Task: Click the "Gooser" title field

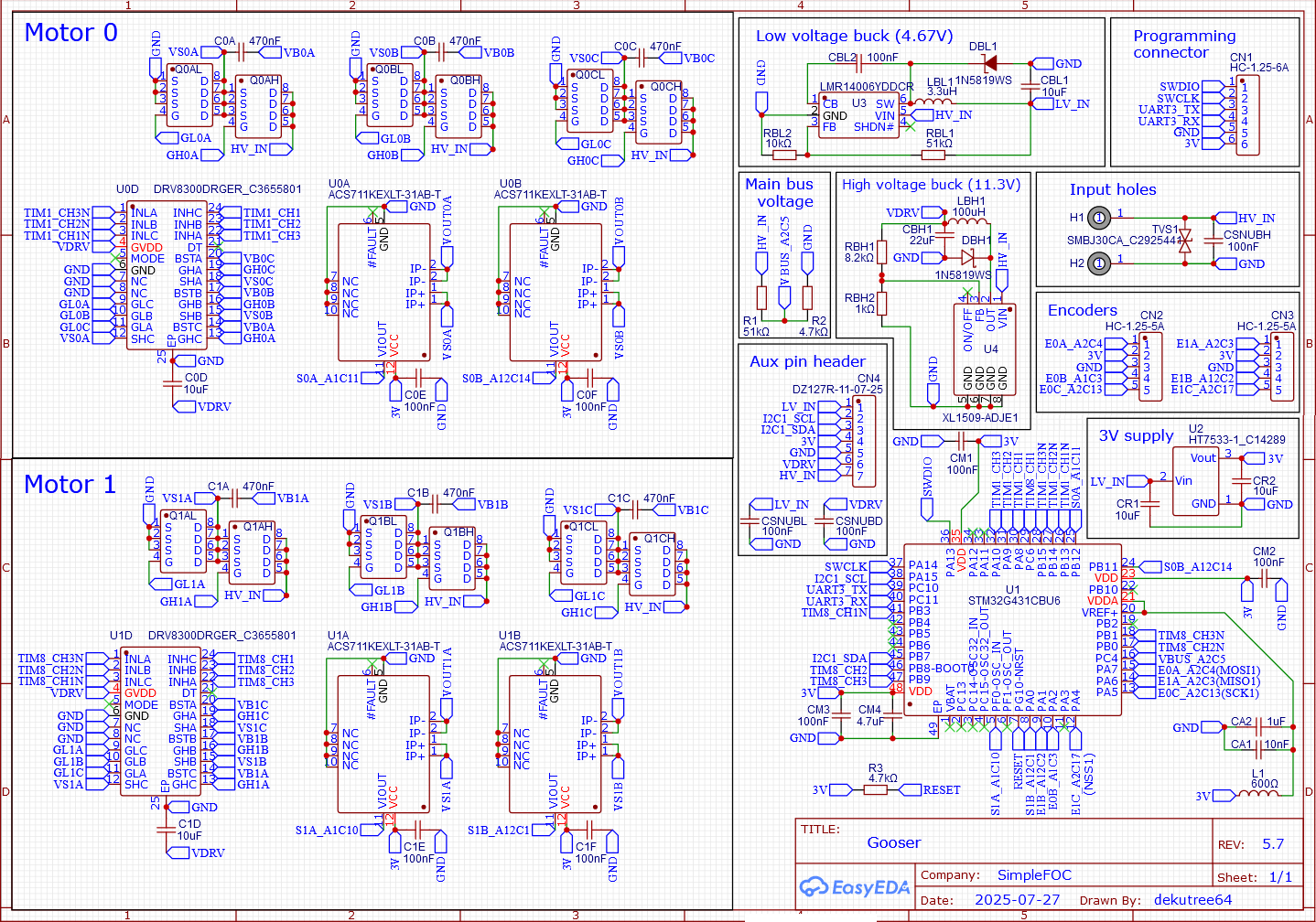Action: coord(894,843)
